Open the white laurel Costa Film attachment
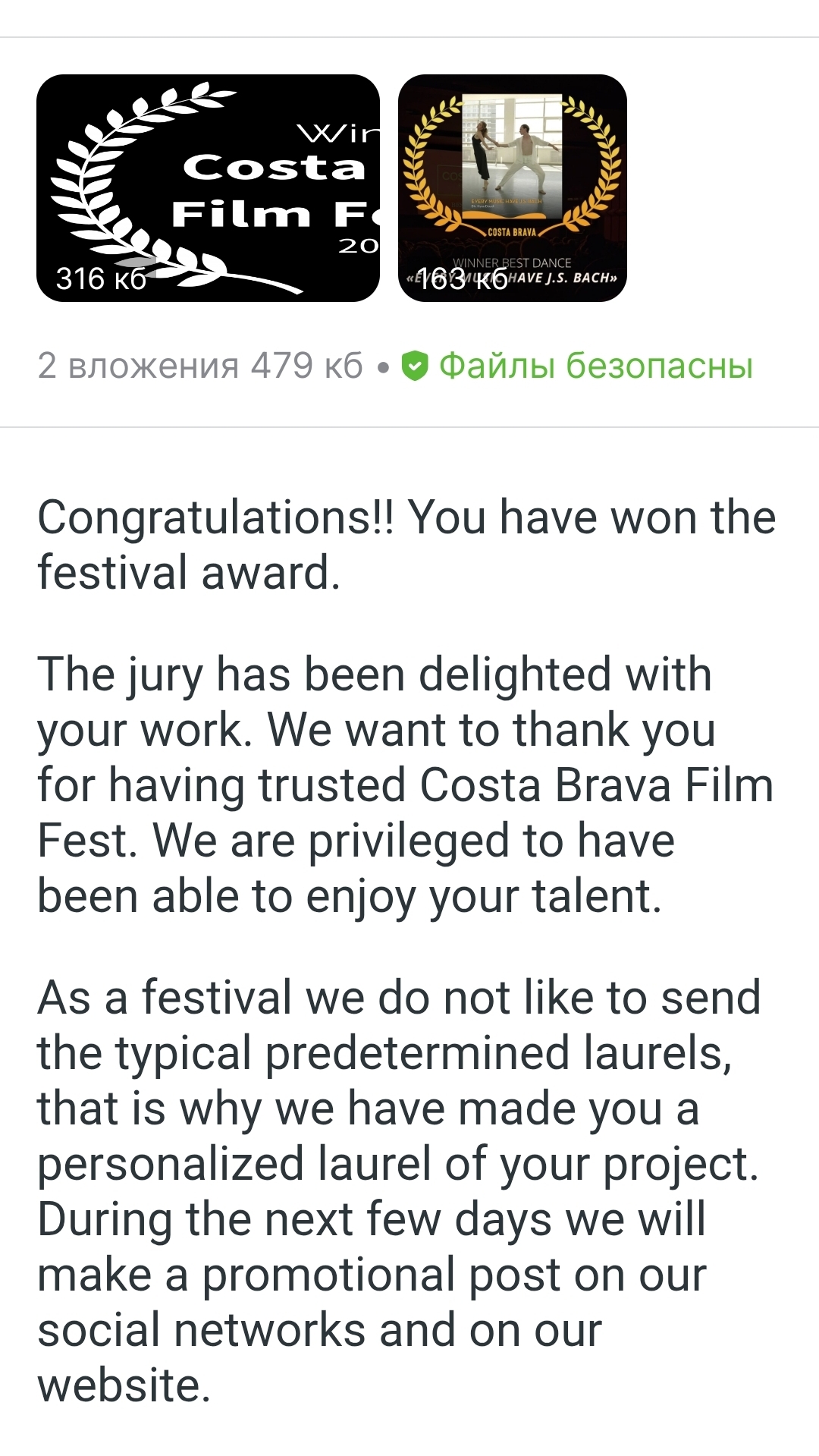The image size is (819, 1456). (x=208, y=187)
